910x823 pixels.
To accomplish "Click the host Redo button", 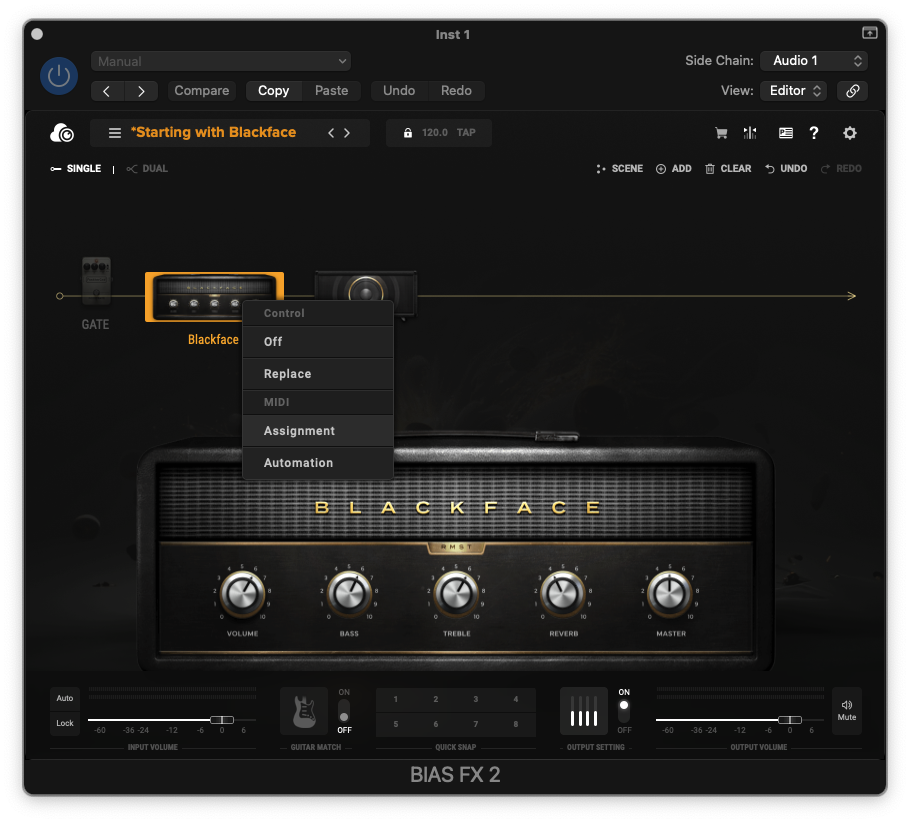I will click(x=456, y=91).
